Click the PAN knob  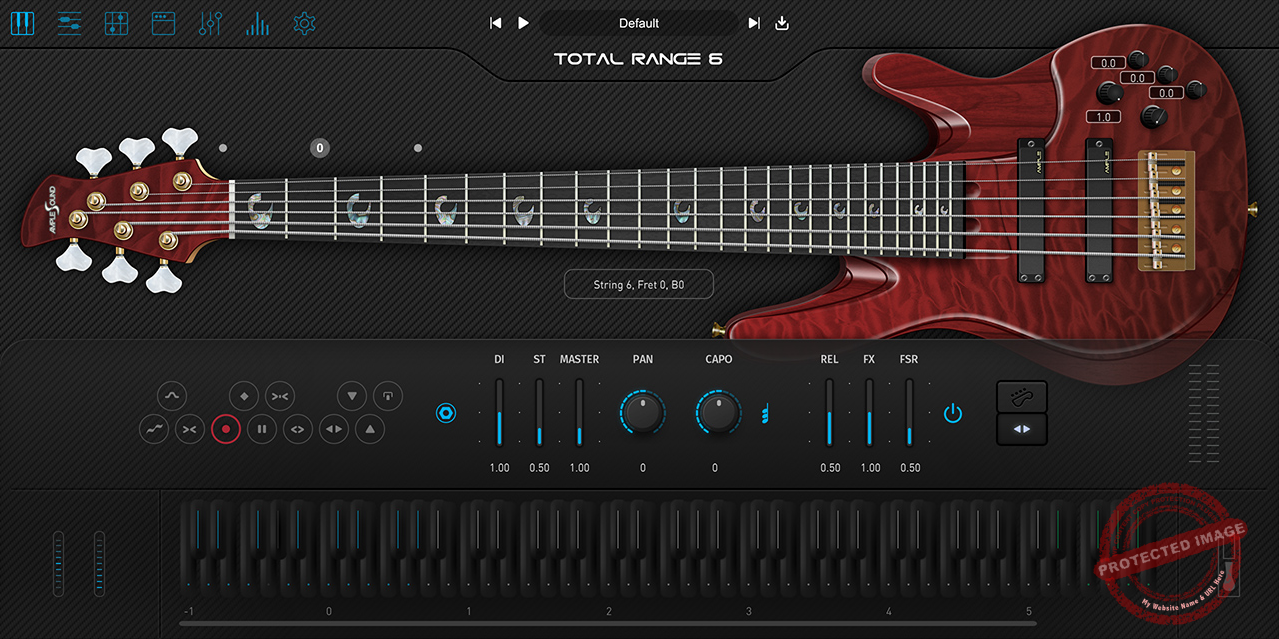point(643,412)
